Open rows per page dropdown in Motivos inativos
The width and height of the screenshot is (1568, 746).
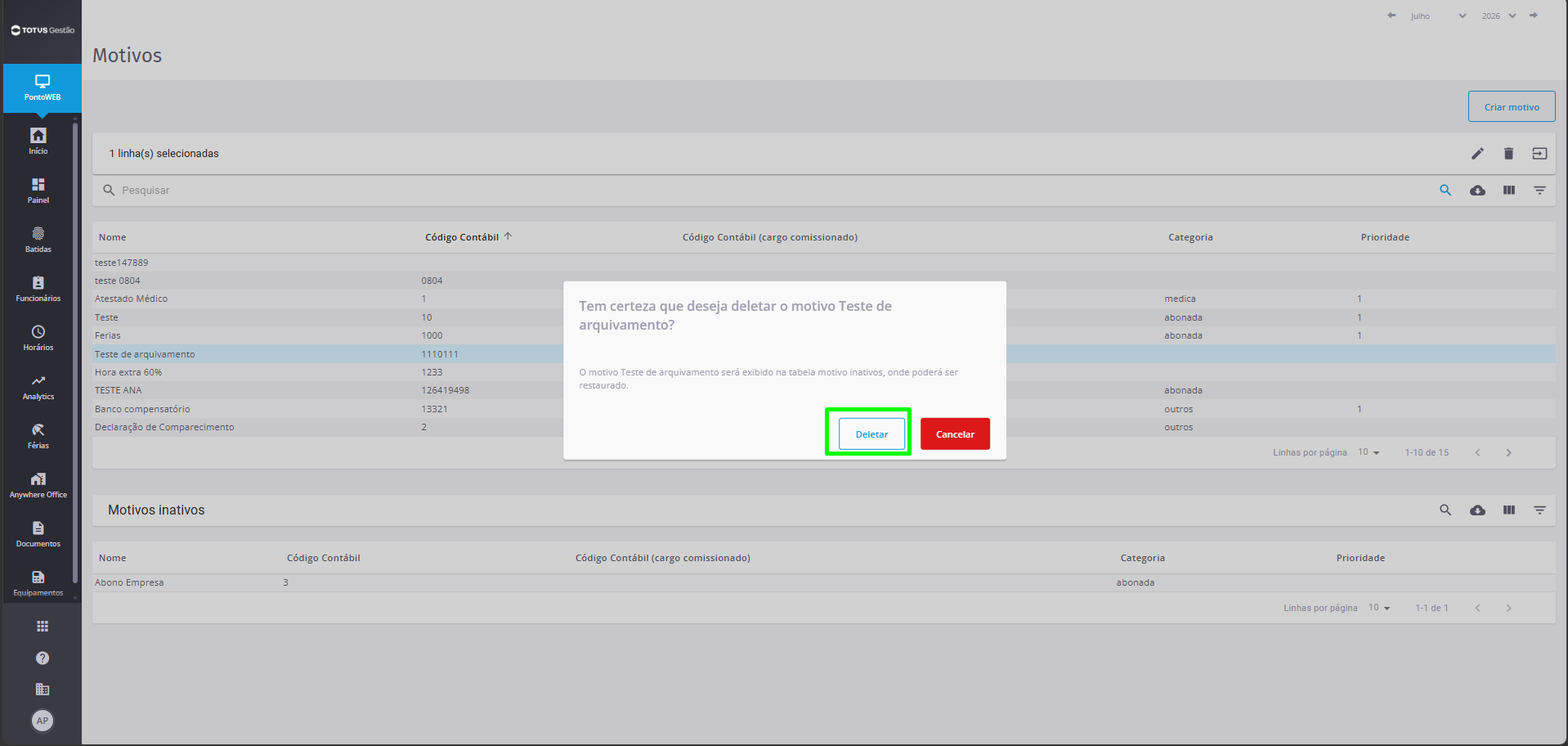coord(1380,608)
